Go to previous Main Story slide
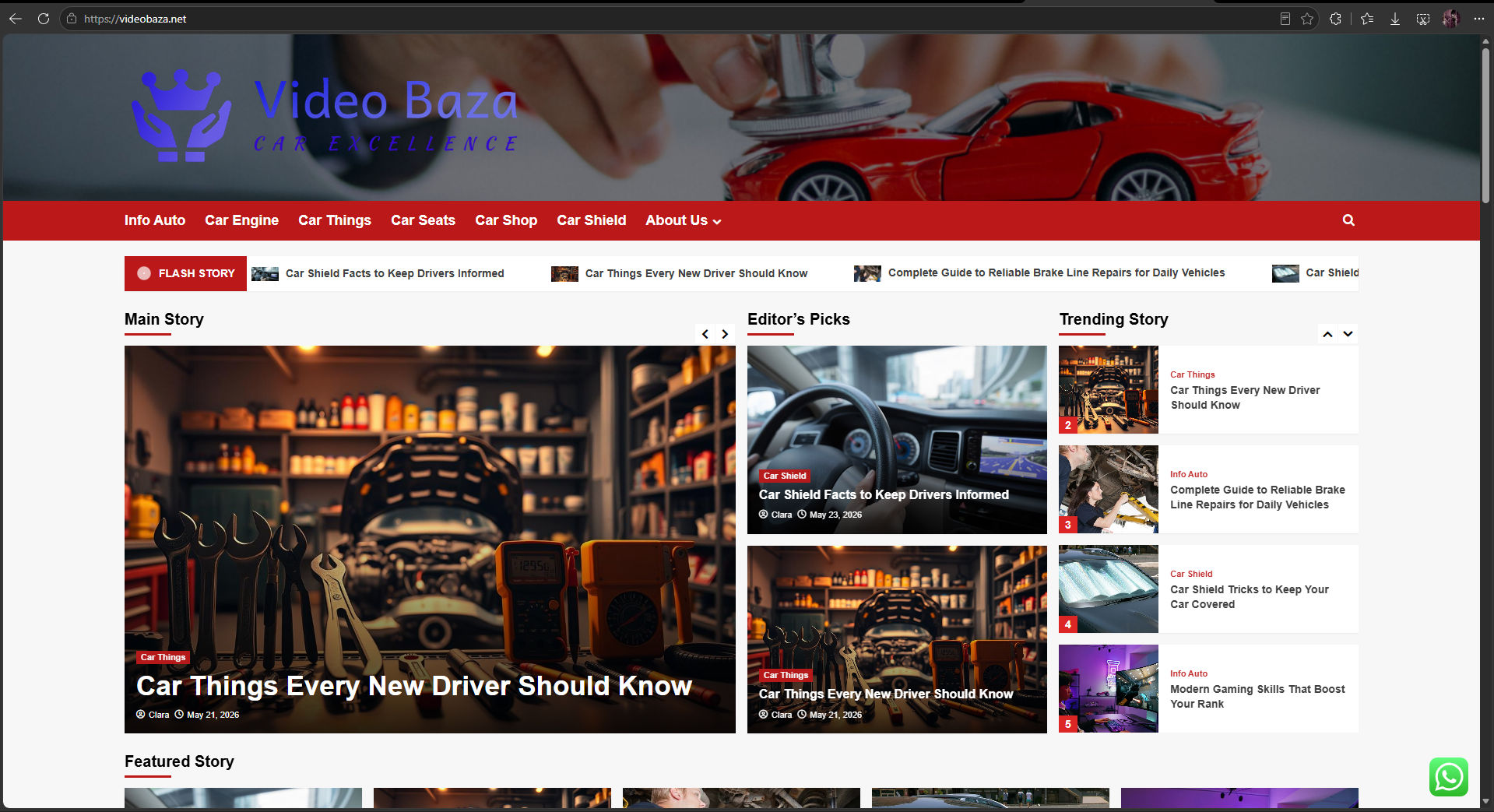The image size is (1494, 812). (705, 334)
